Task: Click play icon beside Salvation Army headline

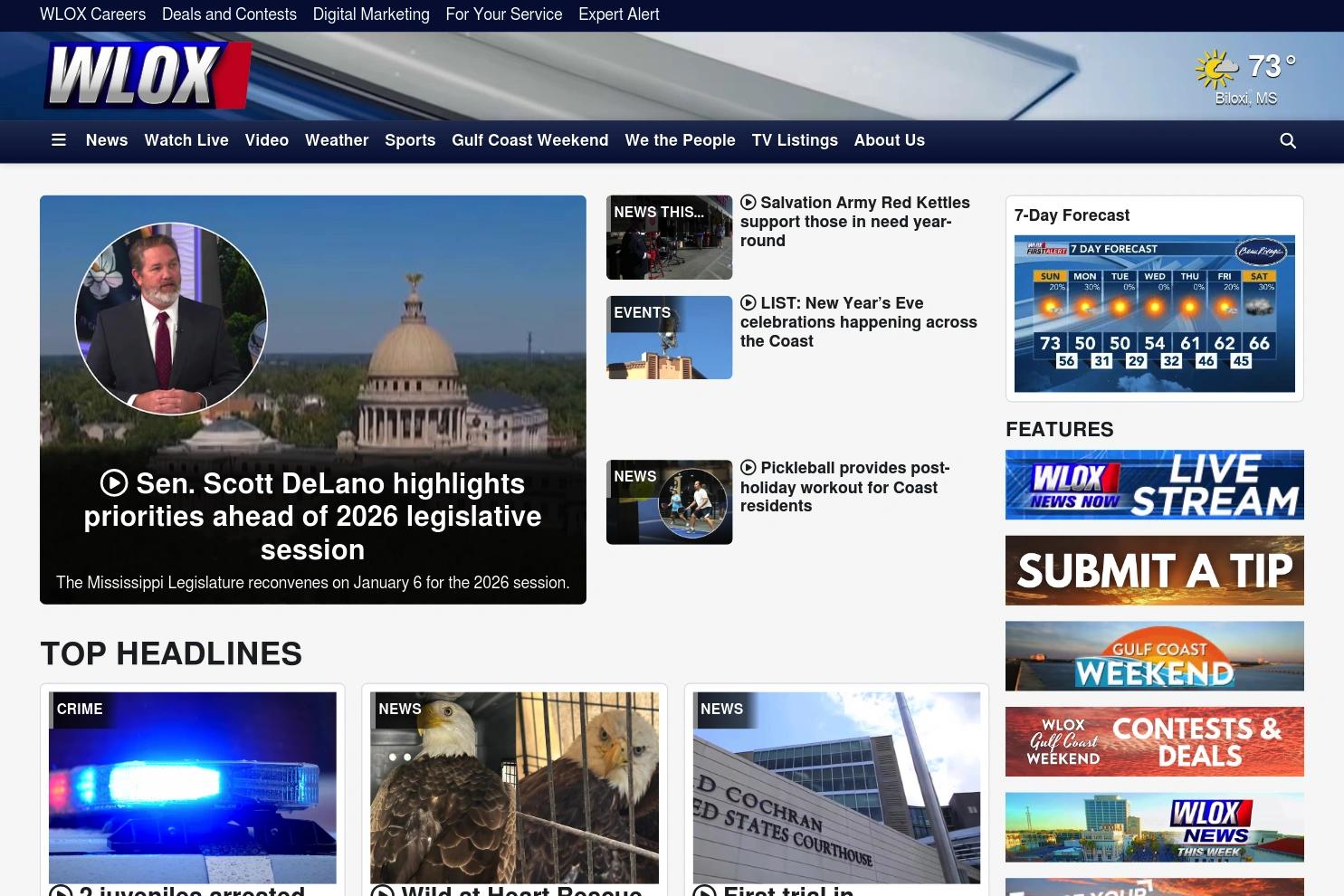Action: [748, 203]
